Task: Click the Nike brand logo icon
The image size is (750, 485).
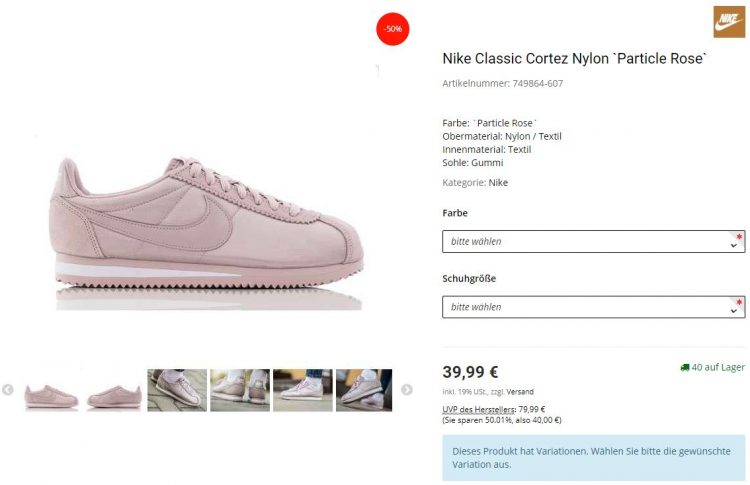Action: 729,22
